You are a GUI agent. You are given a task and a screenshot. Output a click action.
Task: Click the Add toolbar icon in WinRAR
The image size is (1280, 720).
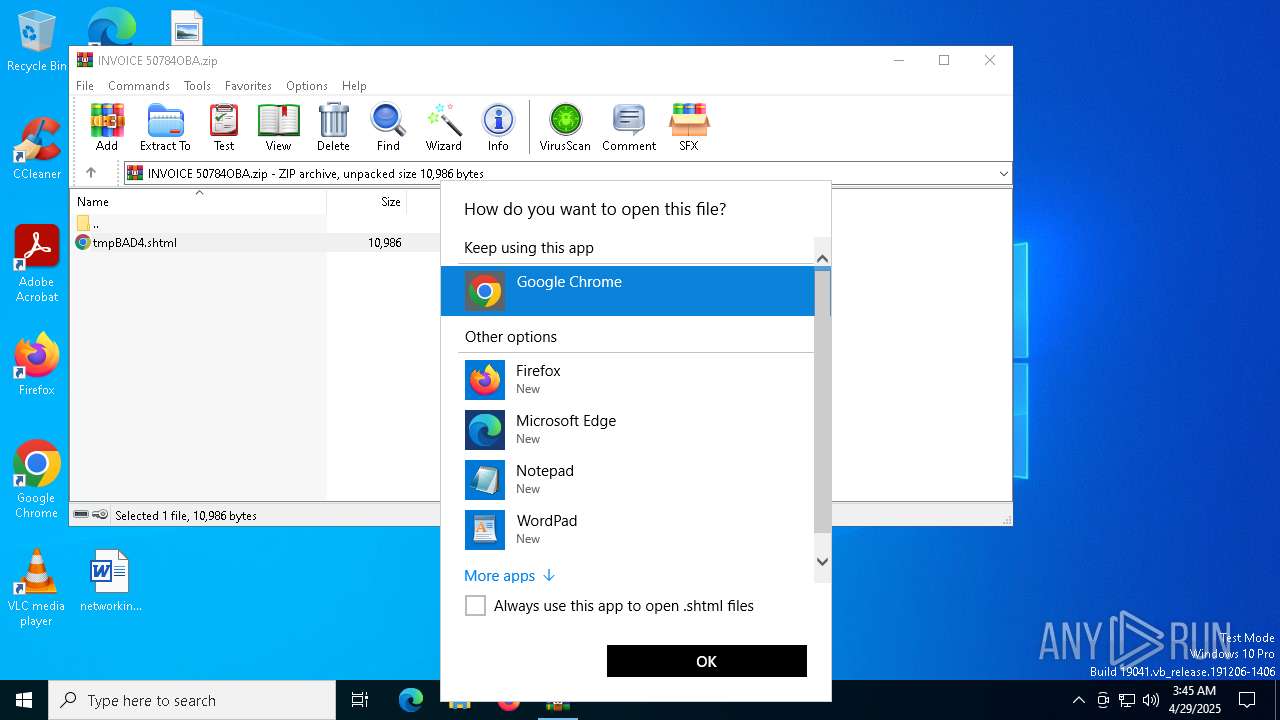pyautogui.click(x=107, y=127)
